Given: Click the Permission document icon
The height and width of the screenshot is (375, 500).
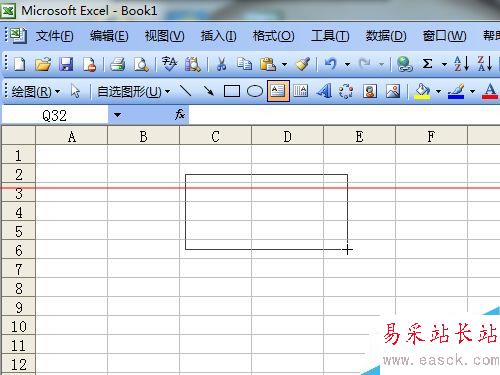Looking at the screenshot, I should [x=90, y=64].
